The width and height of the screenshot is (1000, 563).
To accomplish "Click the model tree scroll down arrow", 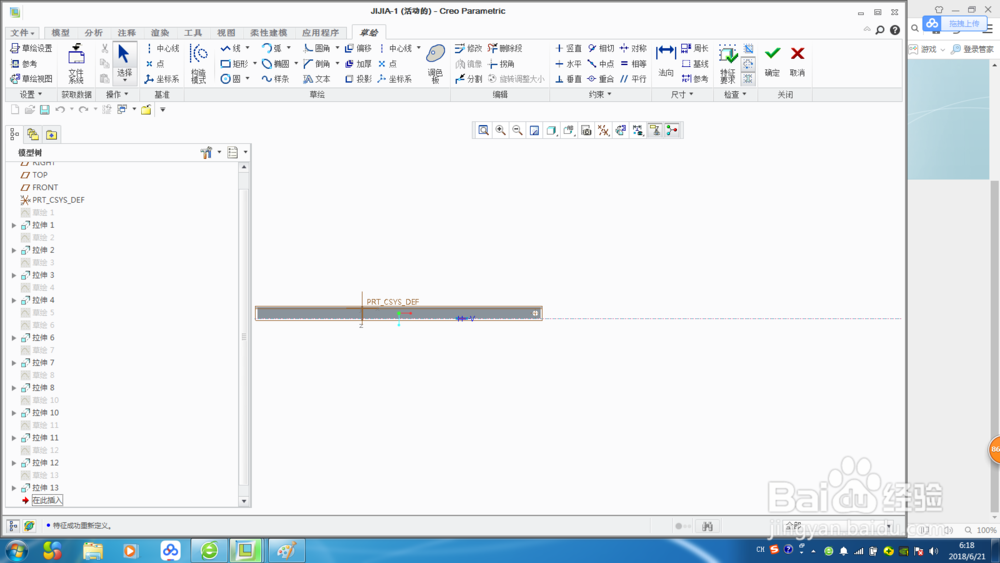I will pos(244,501).
